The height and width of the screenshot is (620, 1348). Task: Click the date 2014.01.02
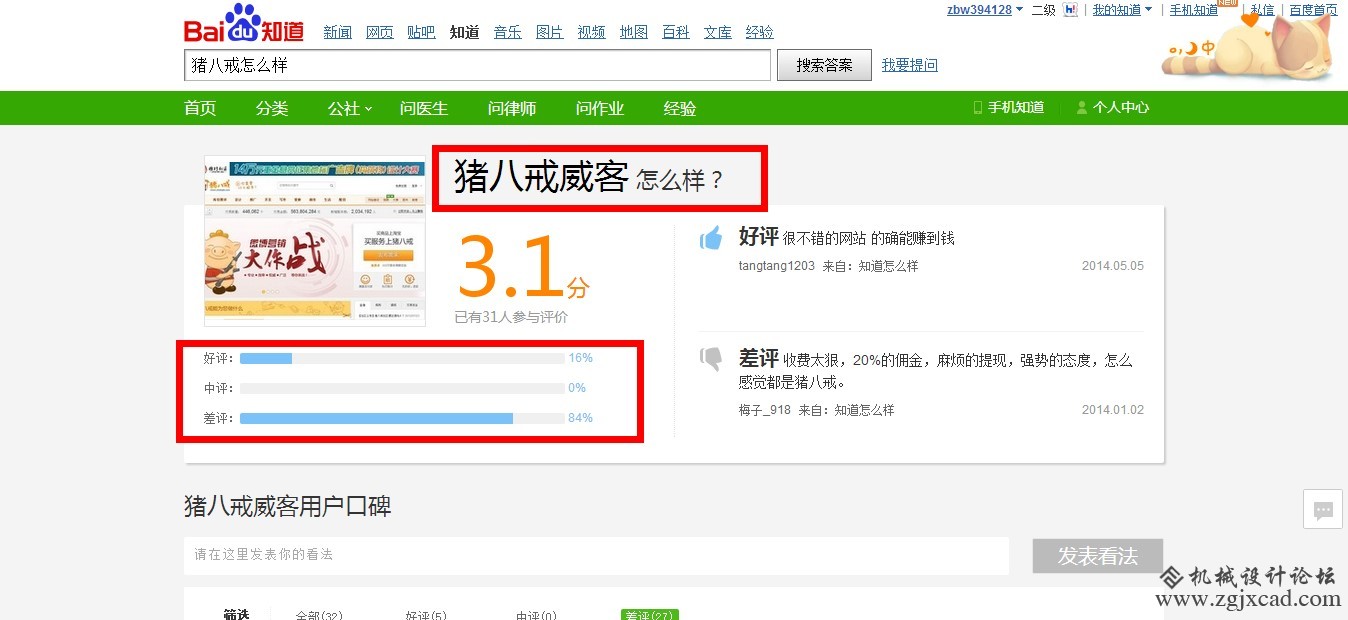[1113, 410]
